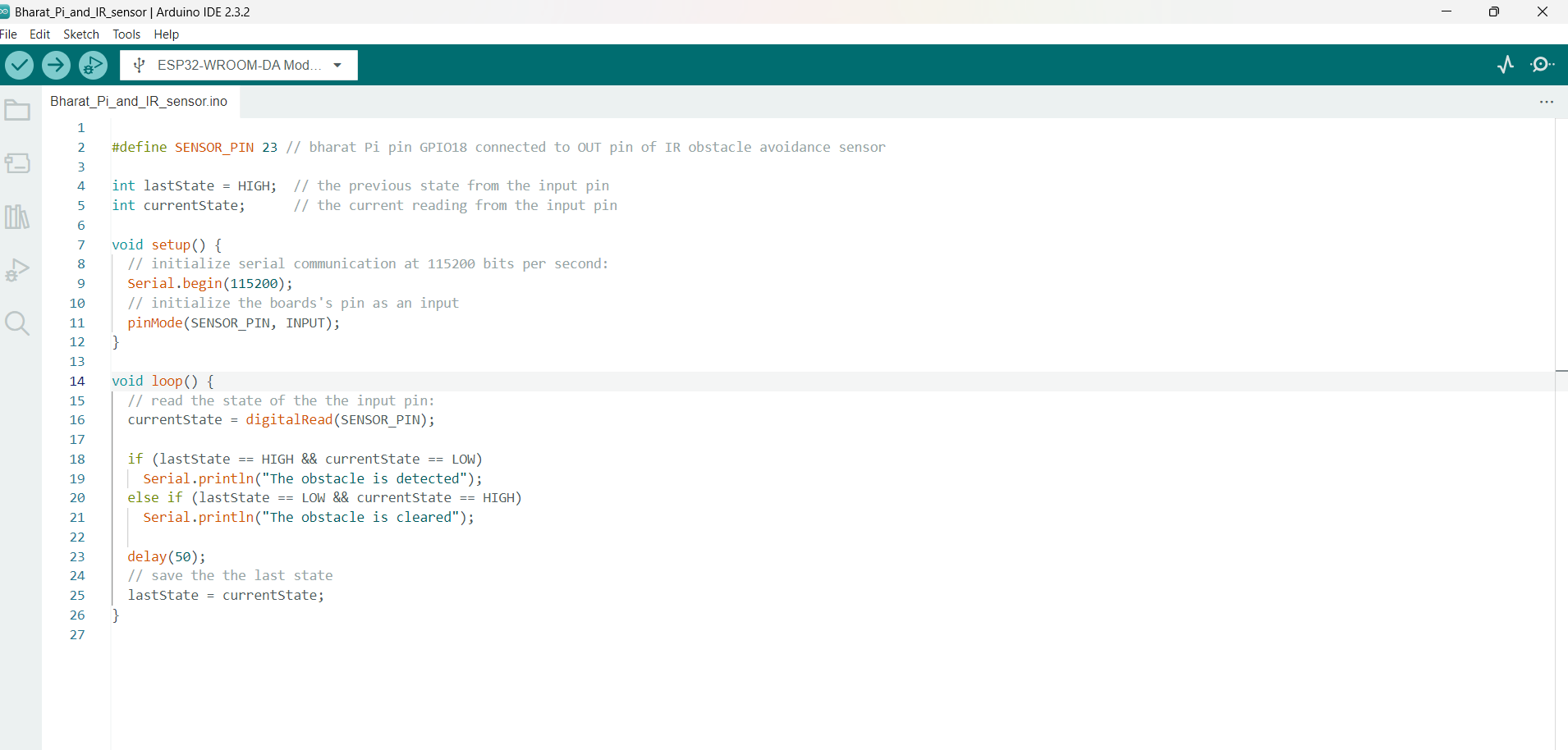Click empty line 27 in the editor
Screen dimensions: 1568x750
[x=832, y=635]
